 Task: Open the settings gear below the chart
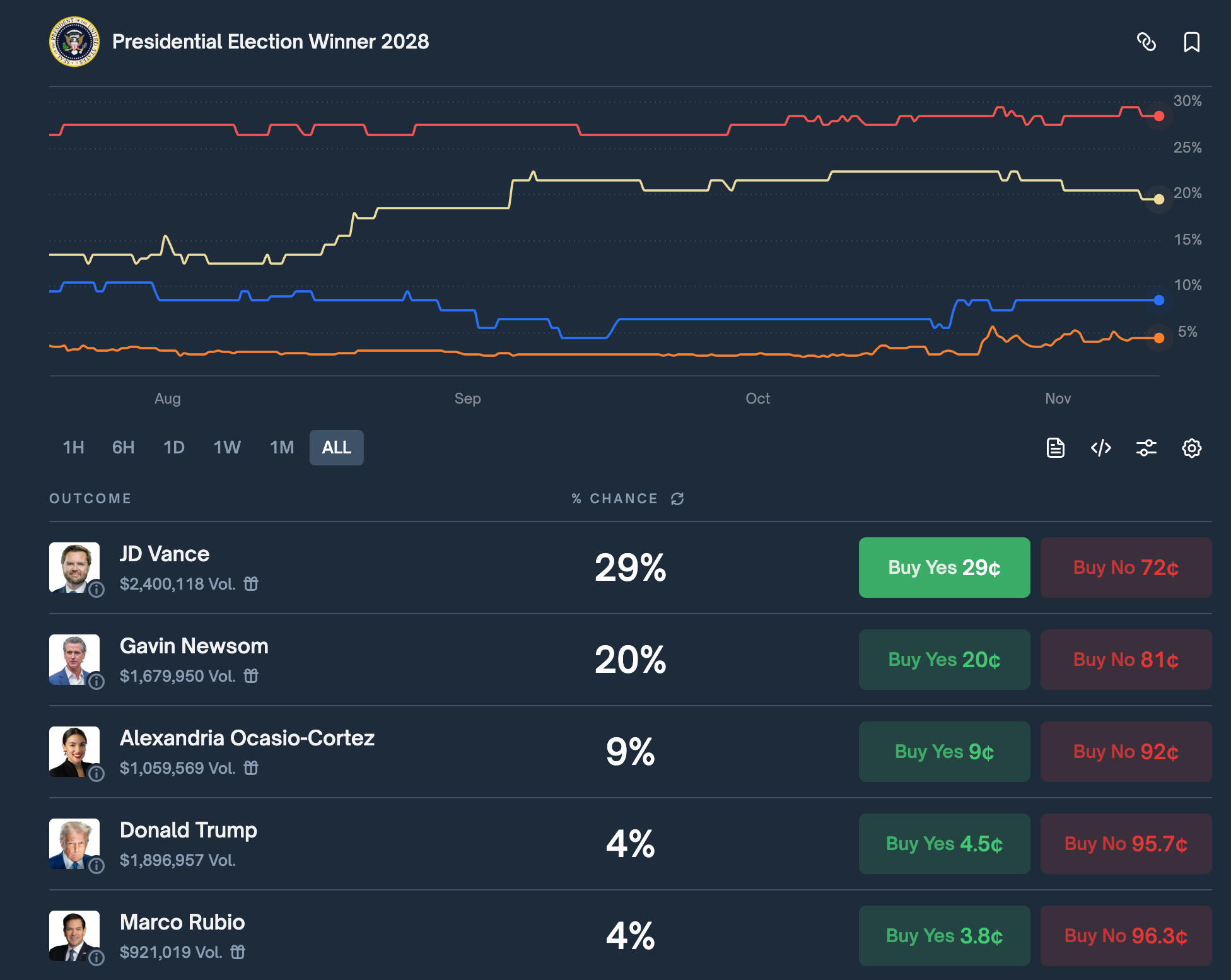coord(1191,448)
